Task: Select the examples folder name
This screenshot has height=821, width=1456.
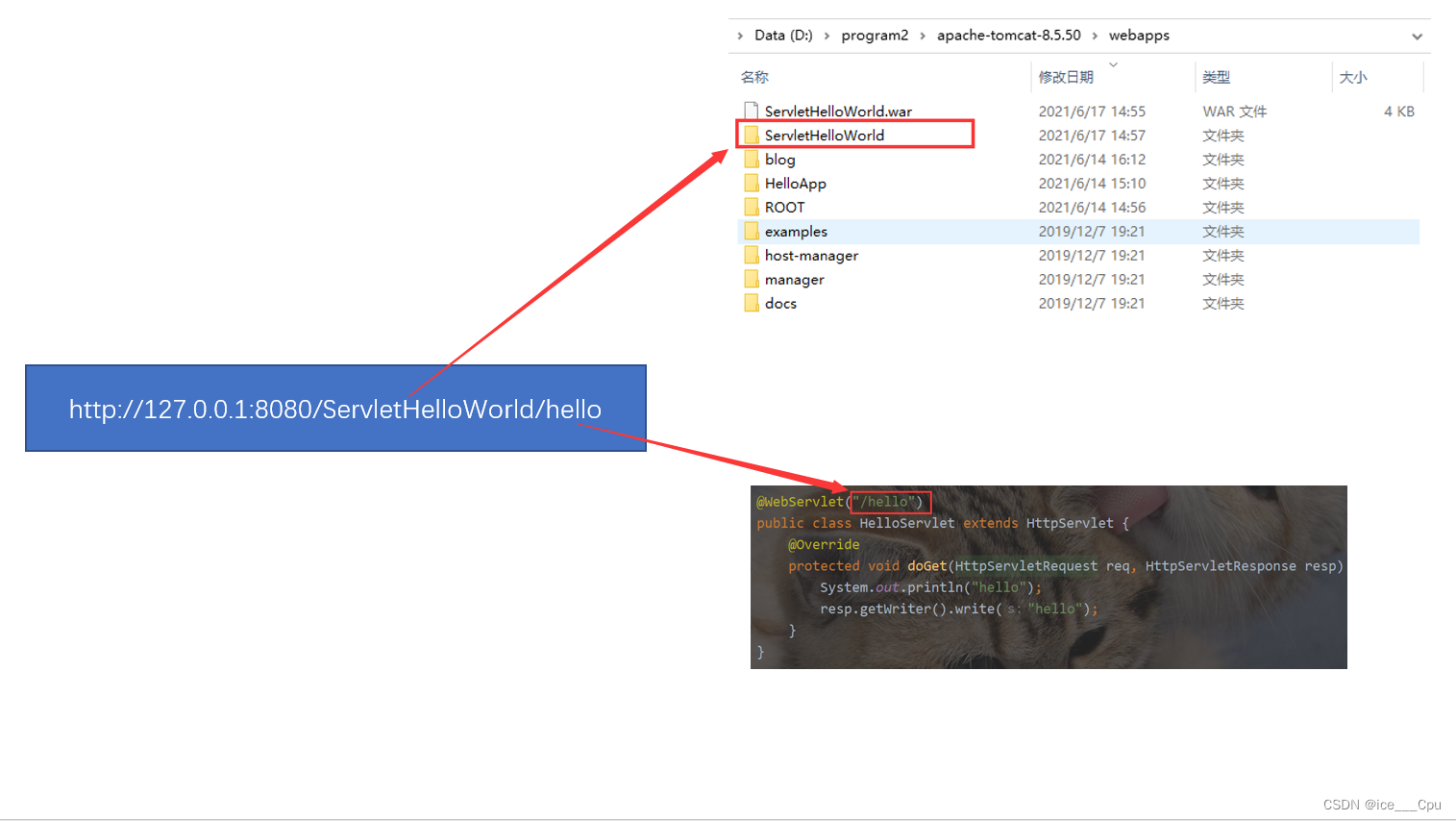Action: click(x=796, y=232)
